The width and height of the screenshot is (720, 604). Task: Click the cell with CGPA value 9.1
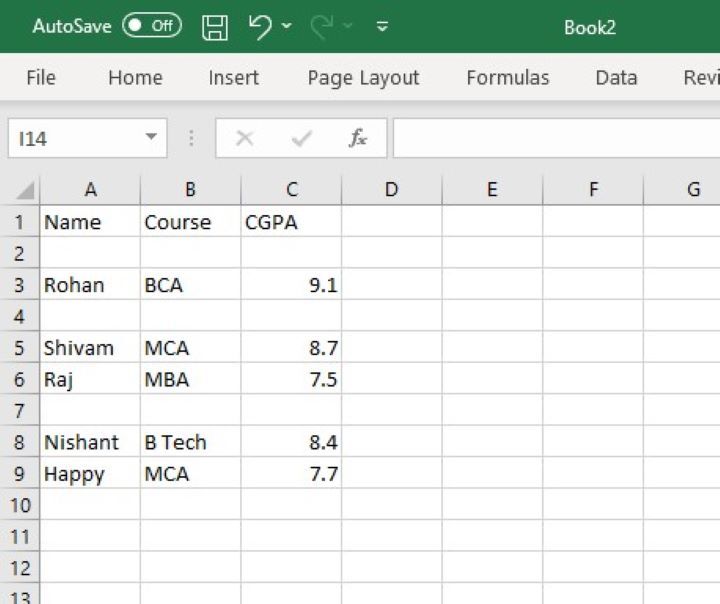[x=291, y=285]
